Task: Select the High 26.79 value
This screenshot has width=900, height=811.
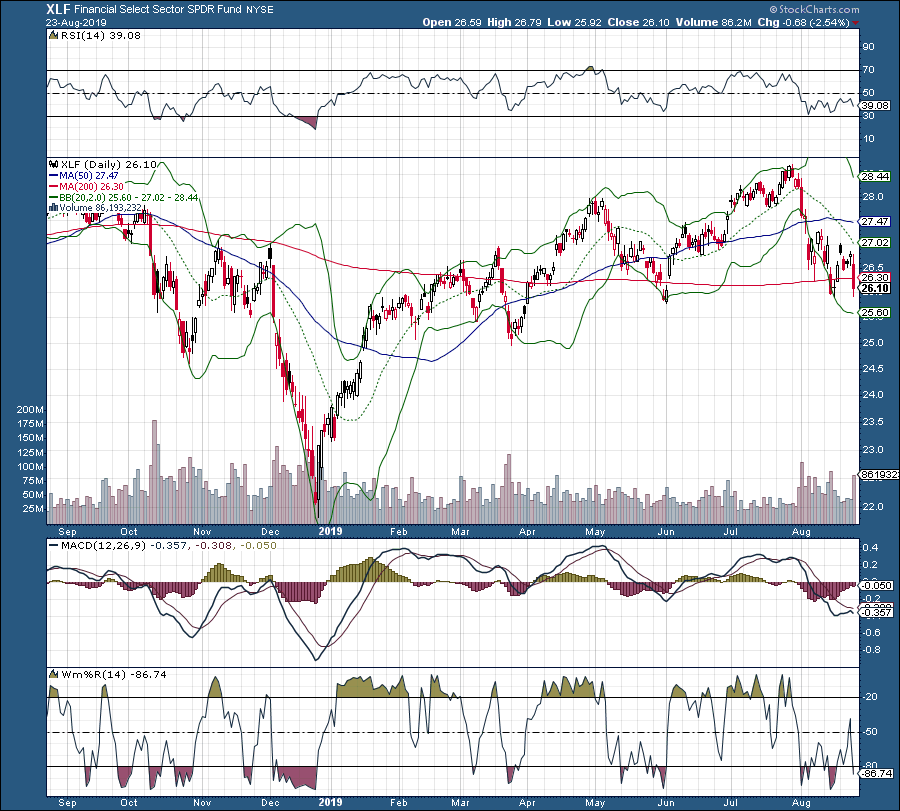Action: [514, 22]
